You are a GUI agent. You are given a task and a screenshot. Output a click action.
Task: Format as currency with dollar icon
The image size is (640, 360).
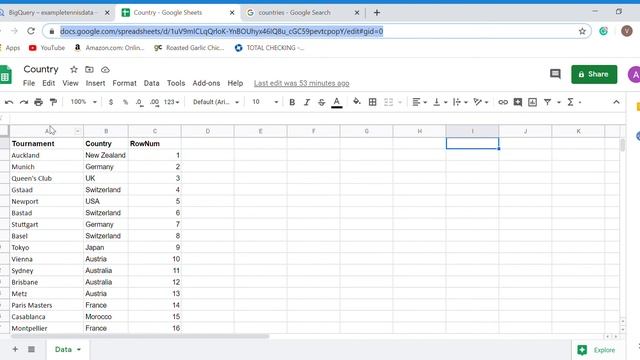pos(111,102)
